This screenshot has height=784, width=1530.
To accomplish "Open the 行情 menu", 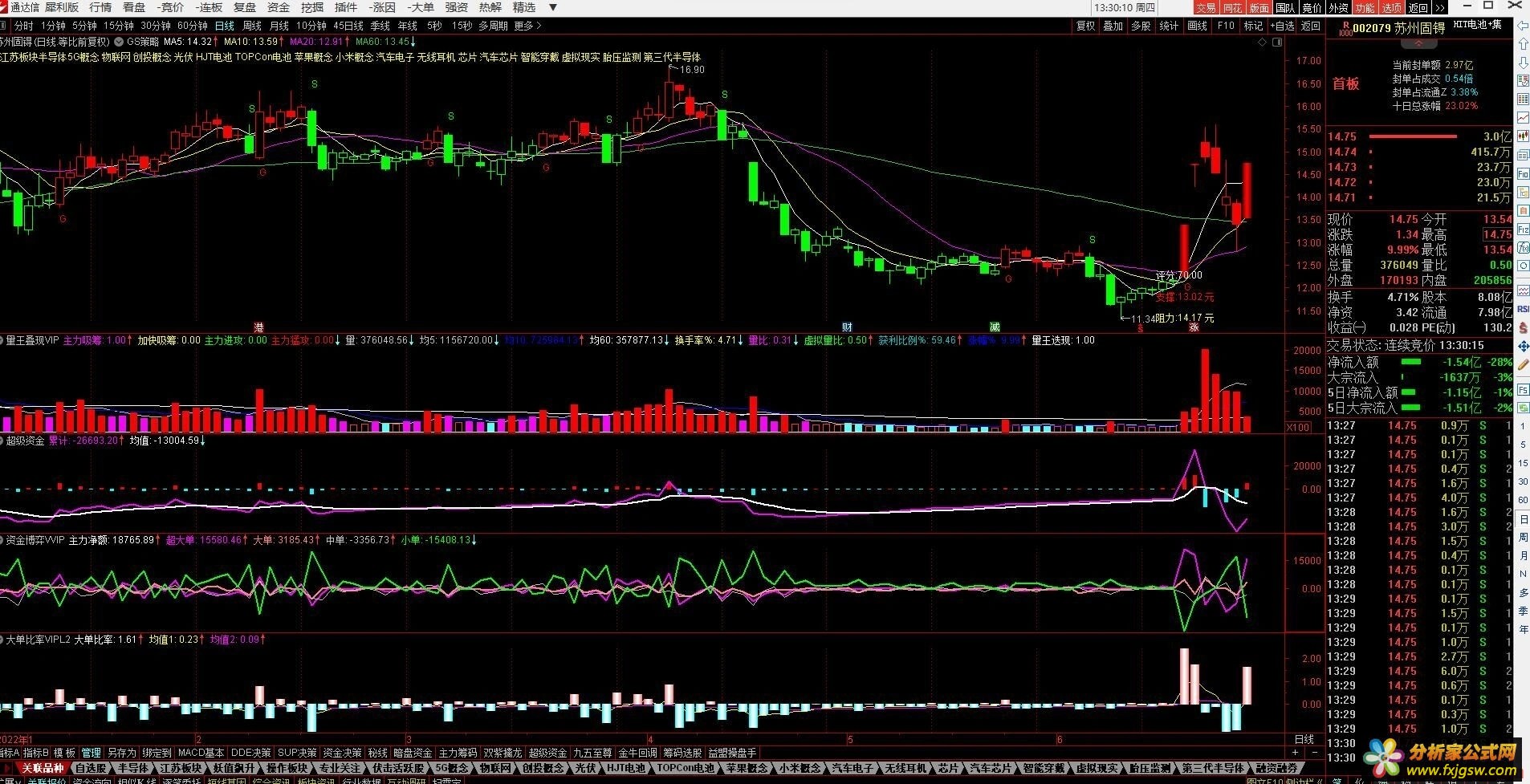I will click(100, 7).
